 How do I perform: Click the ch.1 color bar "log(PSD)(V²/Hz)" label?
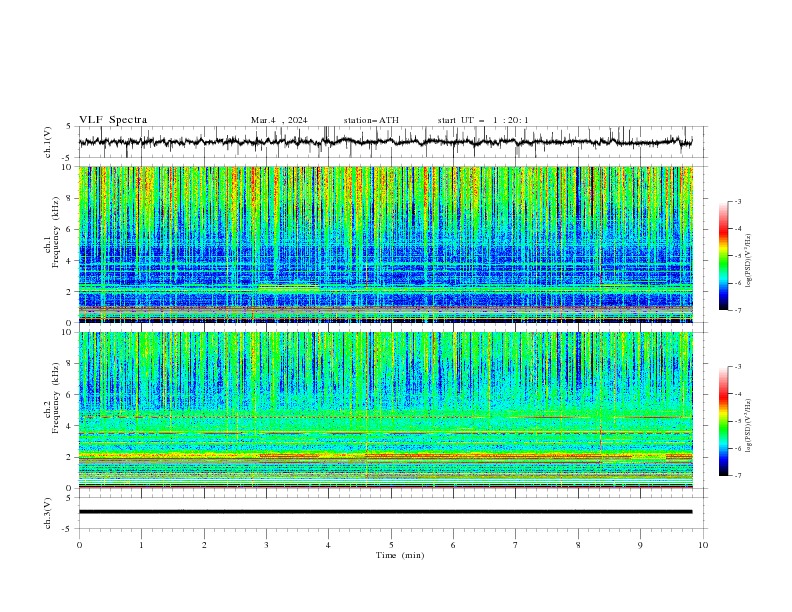(x=749, y=261)
